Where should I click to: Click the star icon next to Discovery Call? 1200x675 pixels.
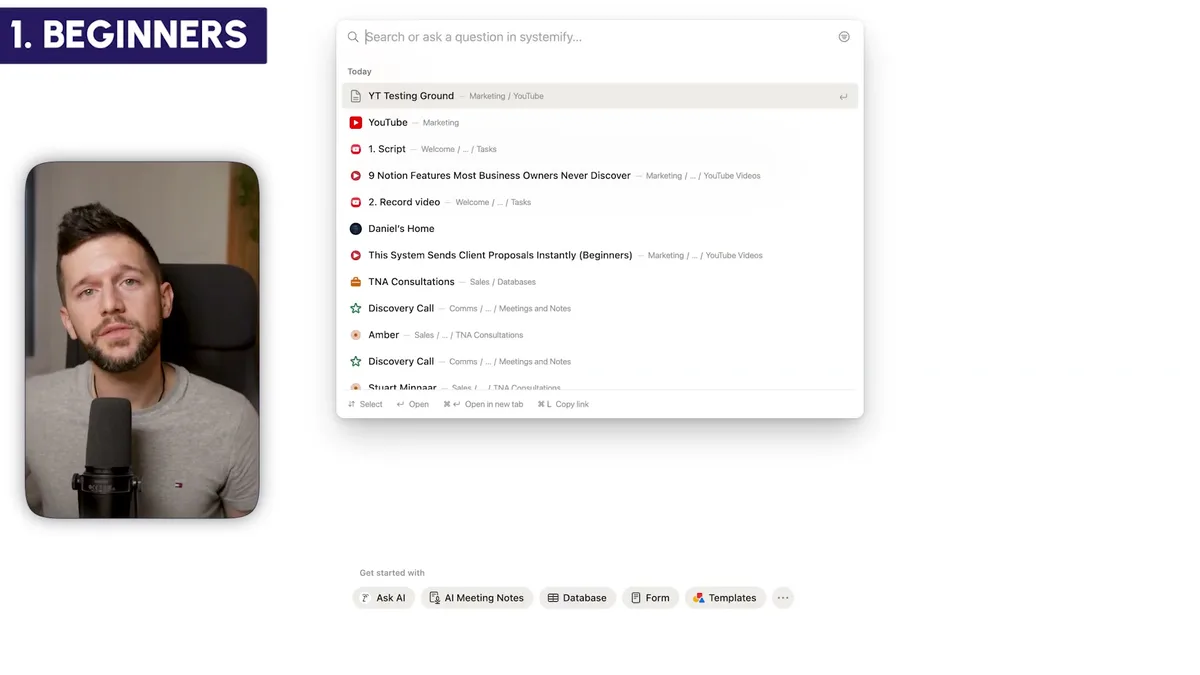[x=356, y=308]
